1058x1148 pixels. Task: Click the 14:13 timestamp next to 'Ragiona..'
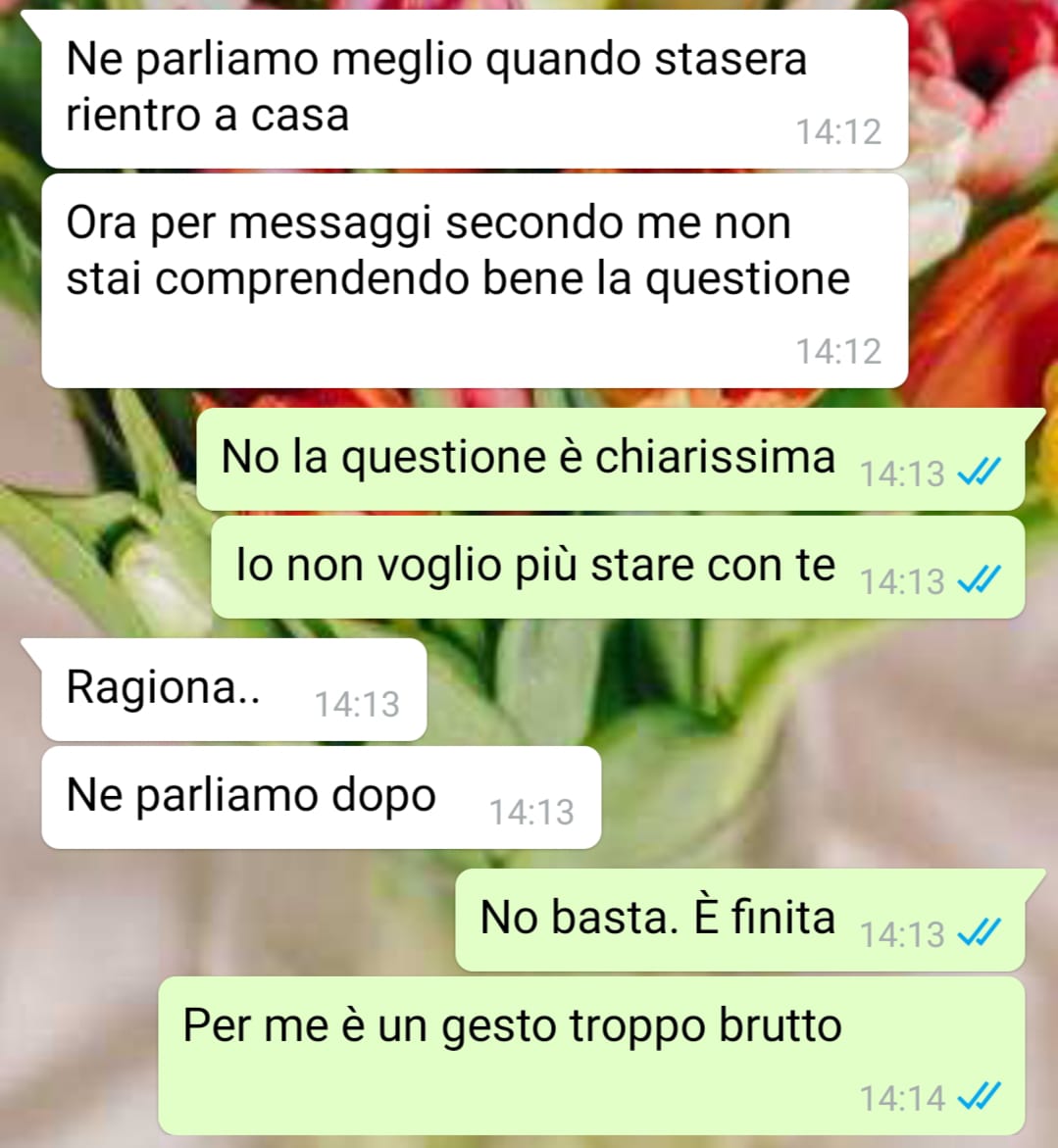click(357, 704)
